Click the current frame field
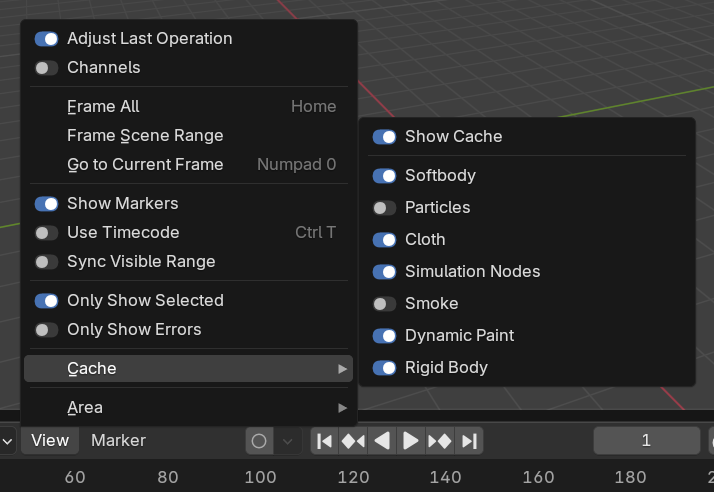 point(646,441)
